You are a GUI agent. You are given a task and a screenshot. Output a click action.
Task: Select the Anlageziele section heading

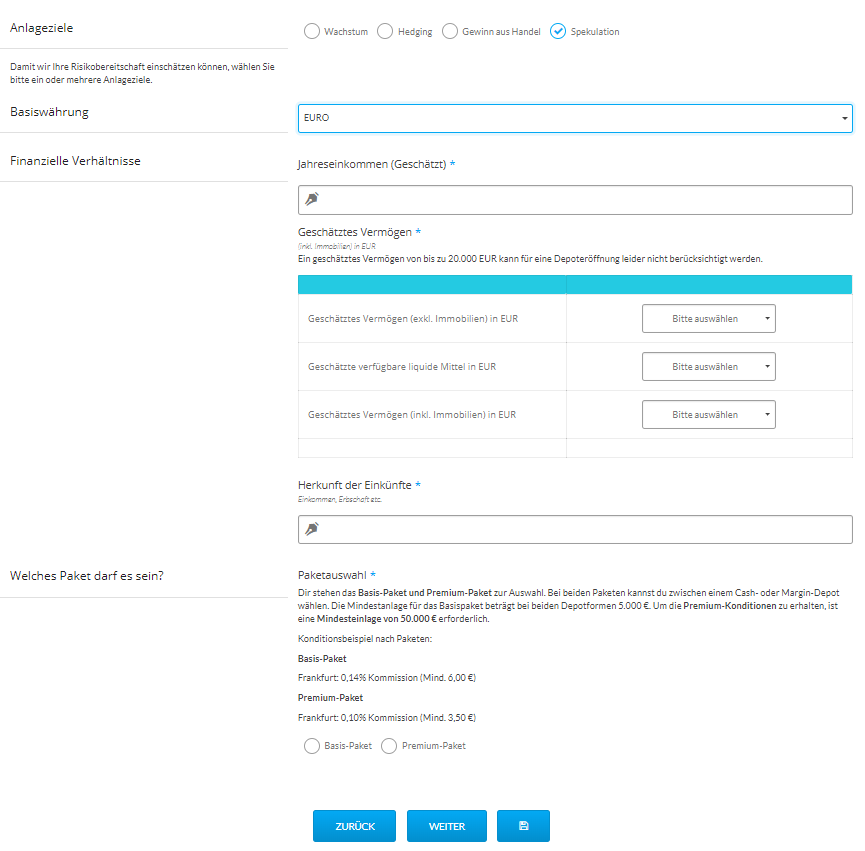coord(41,28)
